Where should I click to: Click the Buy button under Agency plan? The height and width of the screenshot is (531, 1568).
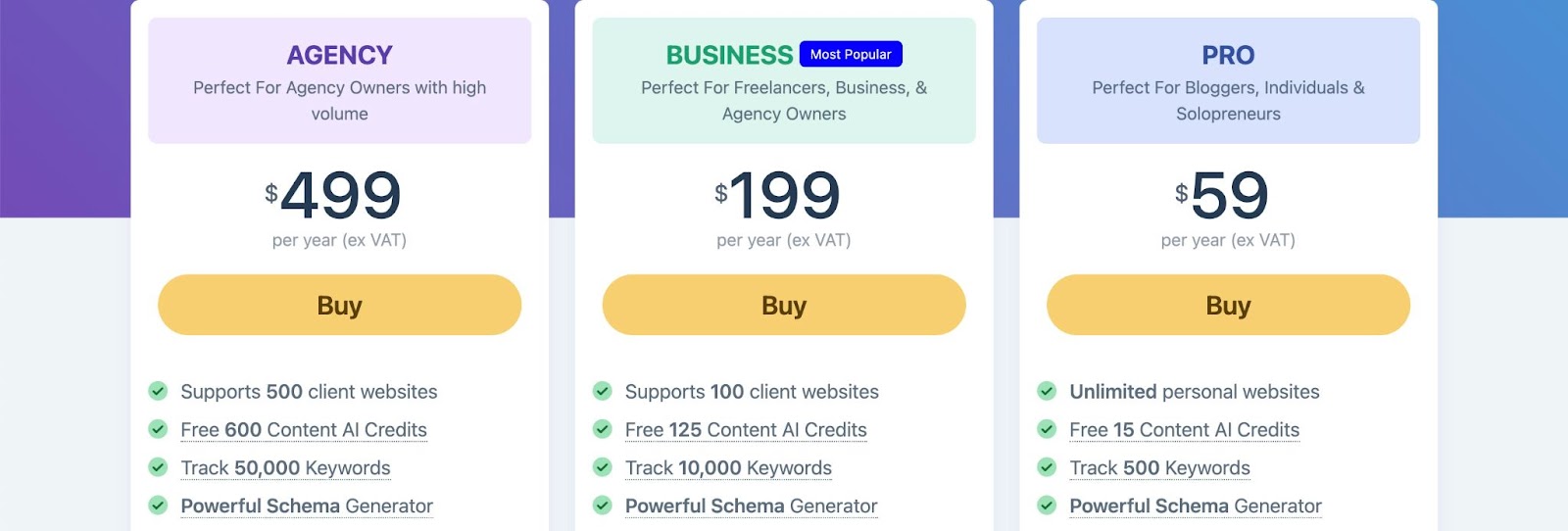tap(339, 306)
